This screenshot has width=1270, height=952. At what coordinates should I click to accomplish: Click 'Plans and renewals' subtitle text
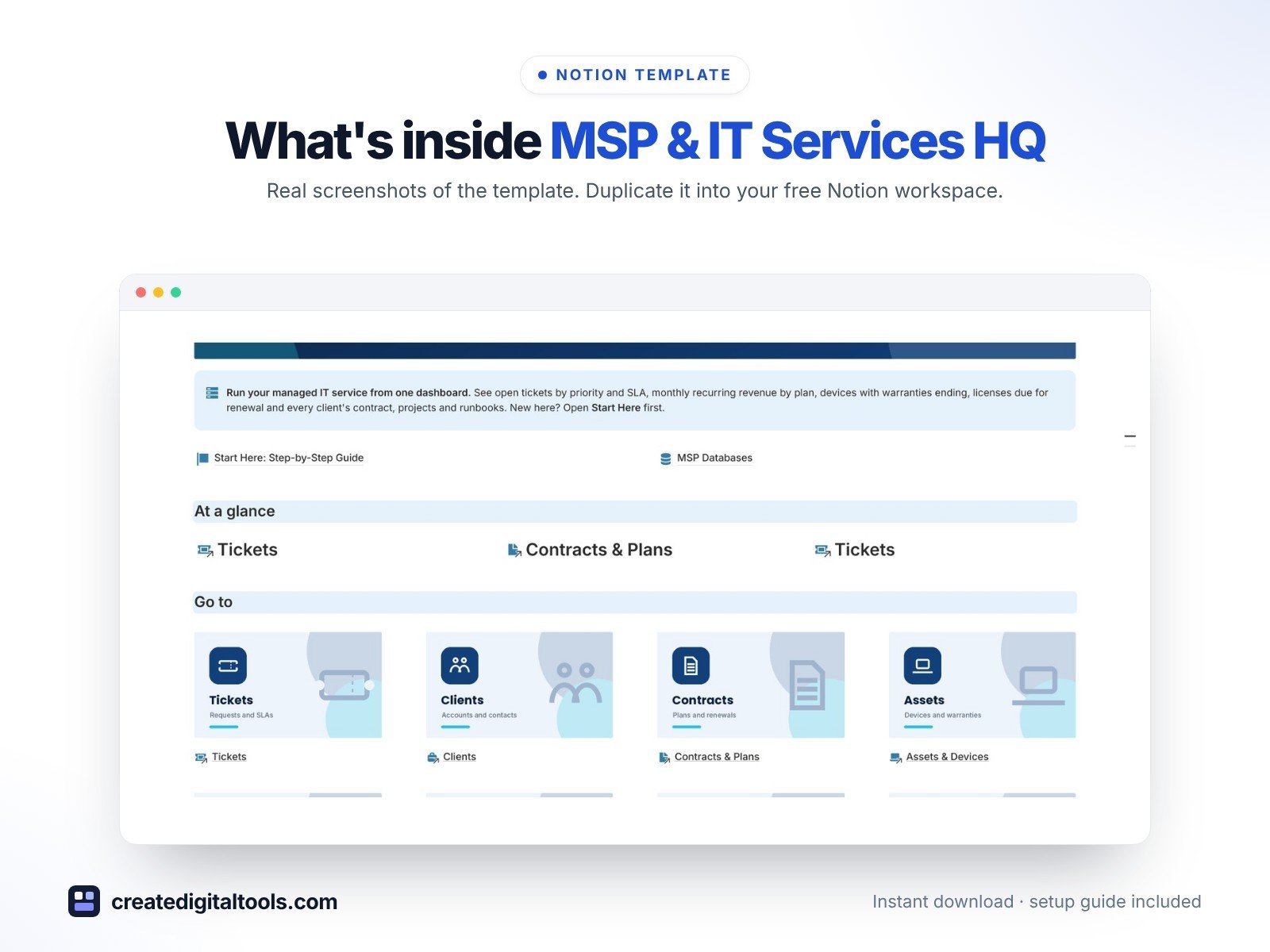704,715
